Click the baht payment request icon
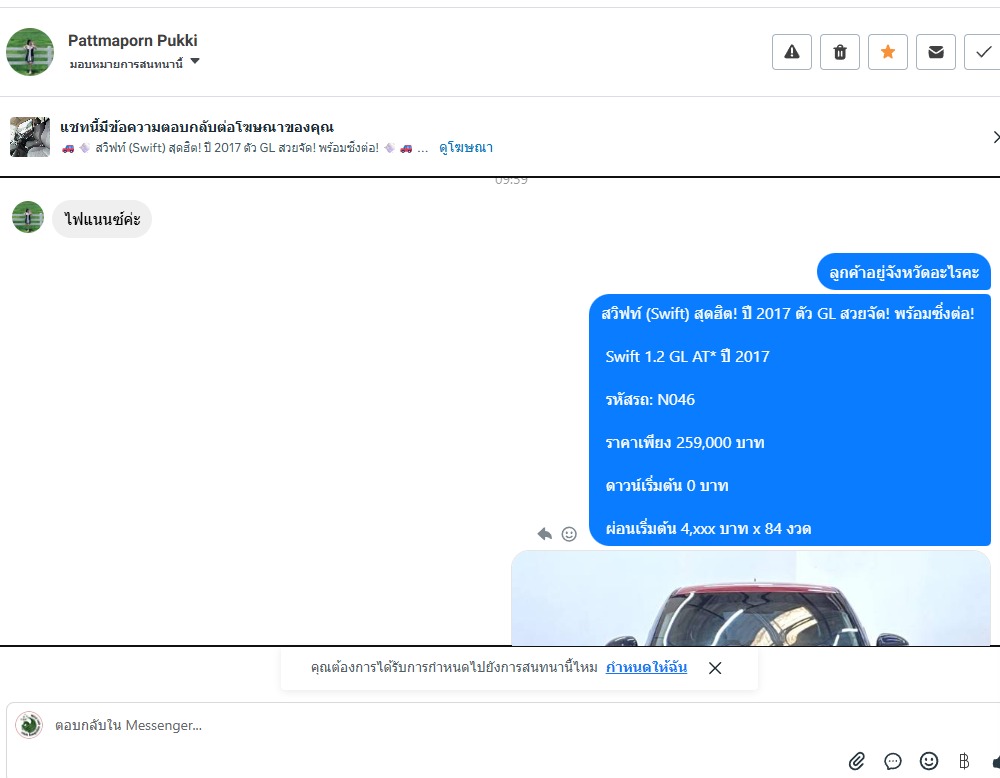The height and width of the screenshot is (778, 1000). 964,761
